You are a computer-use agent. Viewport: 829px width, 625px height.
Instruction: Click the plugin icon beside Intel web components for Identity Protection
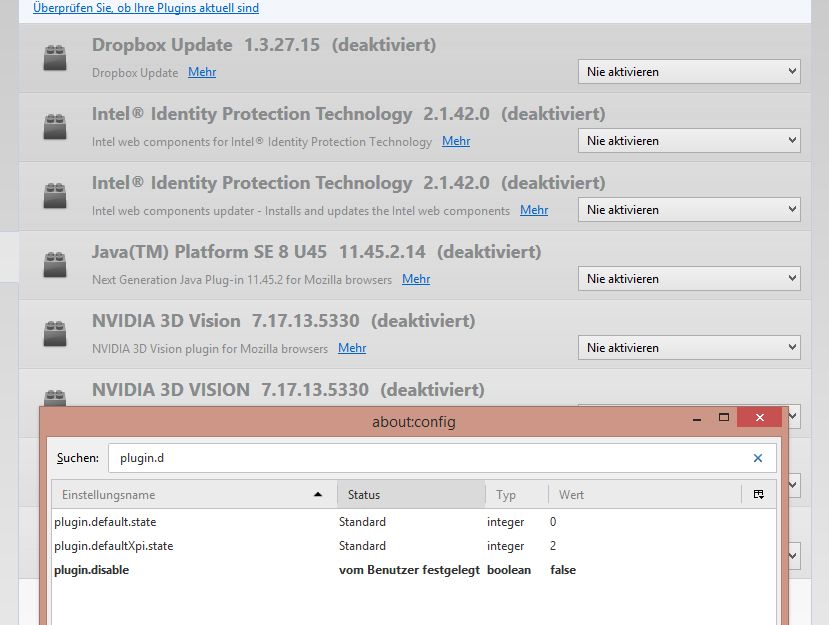(55, 126)
